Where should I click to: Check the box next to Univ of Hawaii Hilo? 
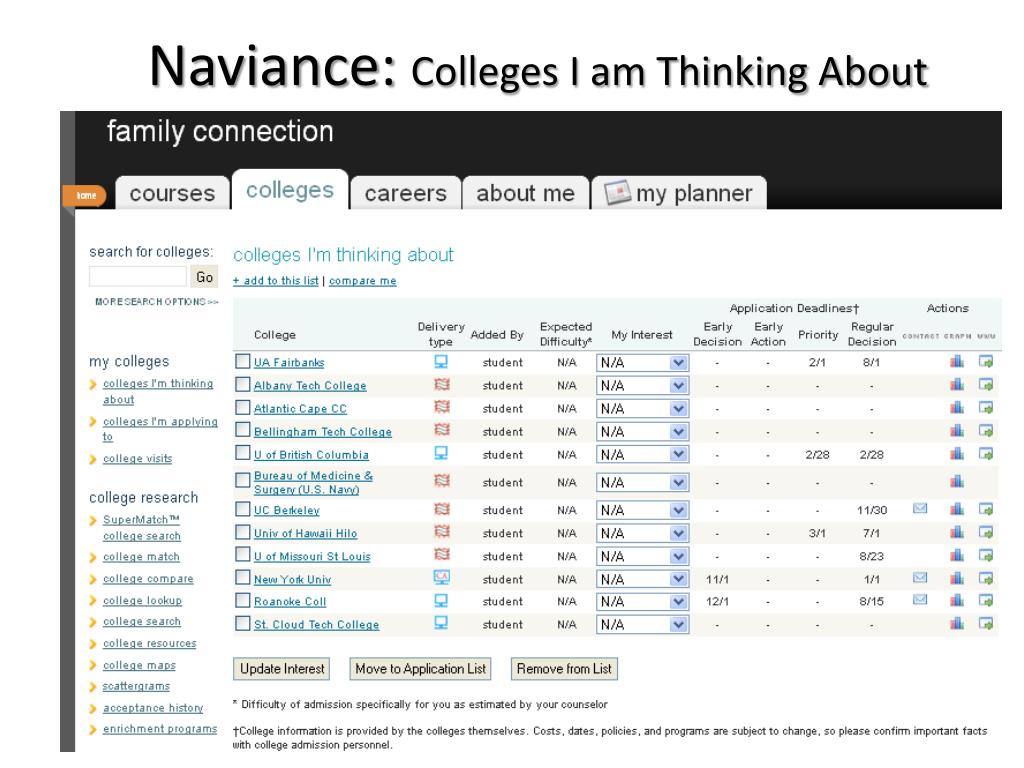tap(242, 532)
